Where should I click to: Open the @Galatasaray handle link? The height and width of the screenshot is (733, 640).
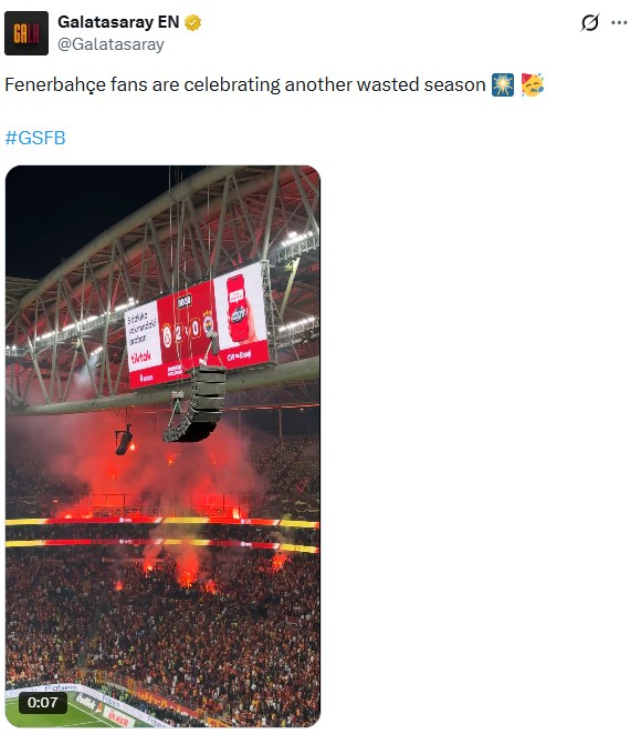click(x=111, y=45)
